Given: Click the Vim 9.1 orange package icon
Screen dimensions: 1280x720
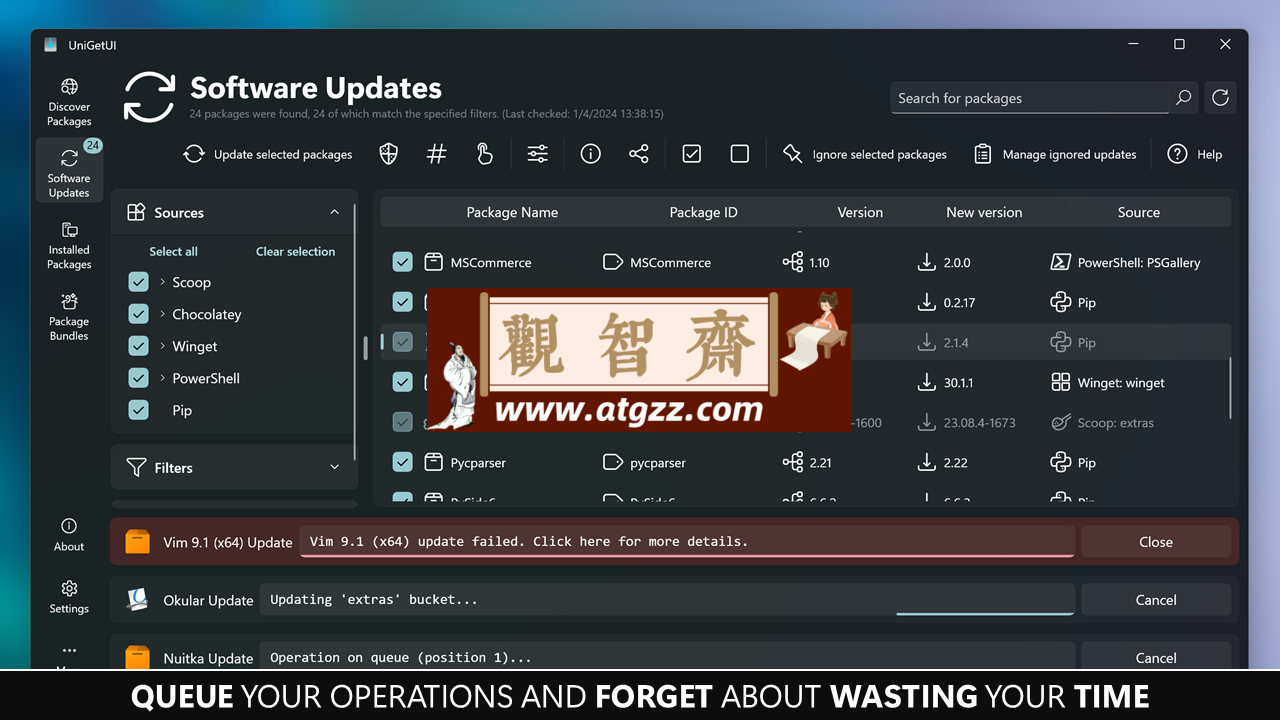Looking at the screenshot, I should [137, 542].
